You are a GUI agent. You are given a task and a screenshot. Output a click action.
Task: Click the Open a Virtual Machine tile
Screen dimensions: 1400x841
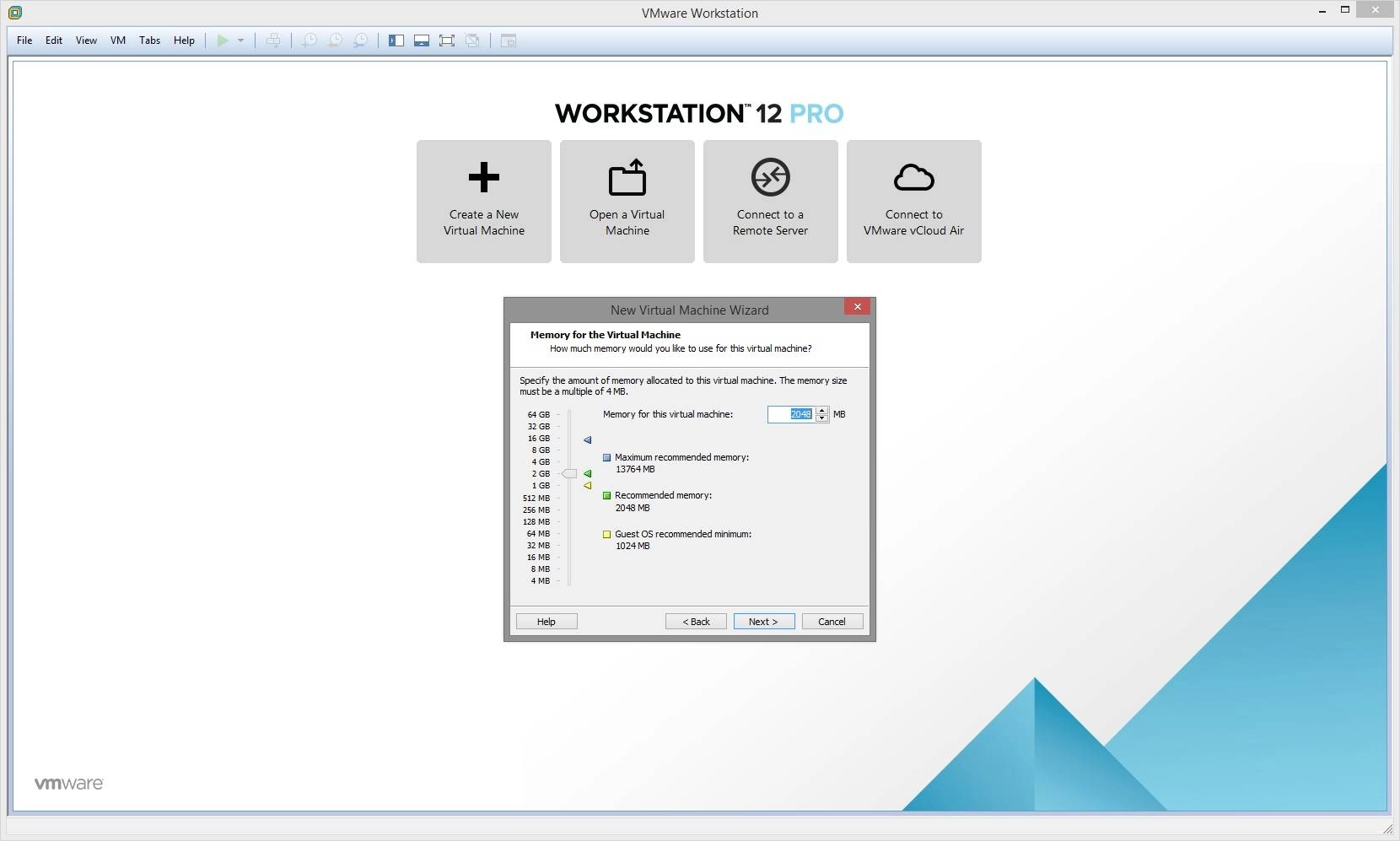pos(627,202)
